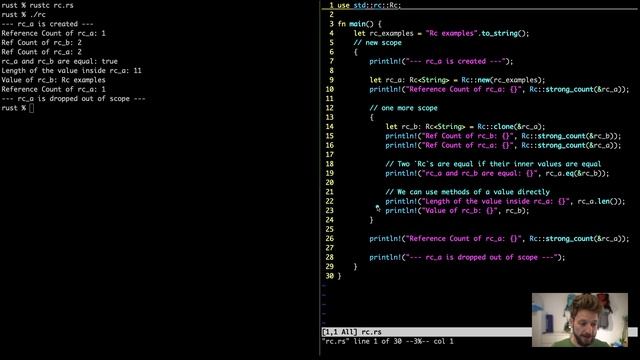Click the '// one more scope' comment
Screen dimensions: 640x360
tap(403, 108)
